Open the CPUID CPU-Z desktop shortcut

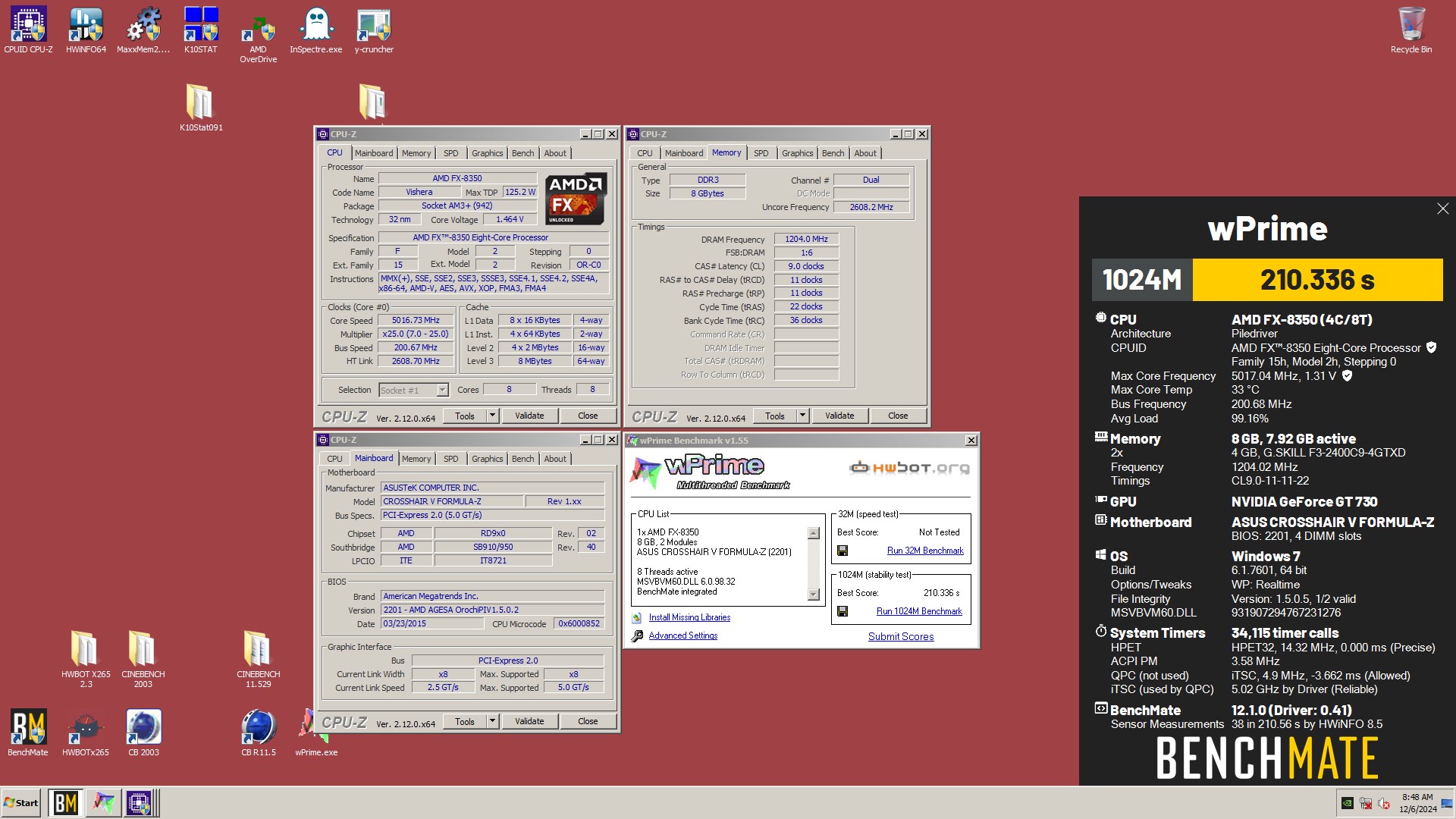click(x=28, y=30)
